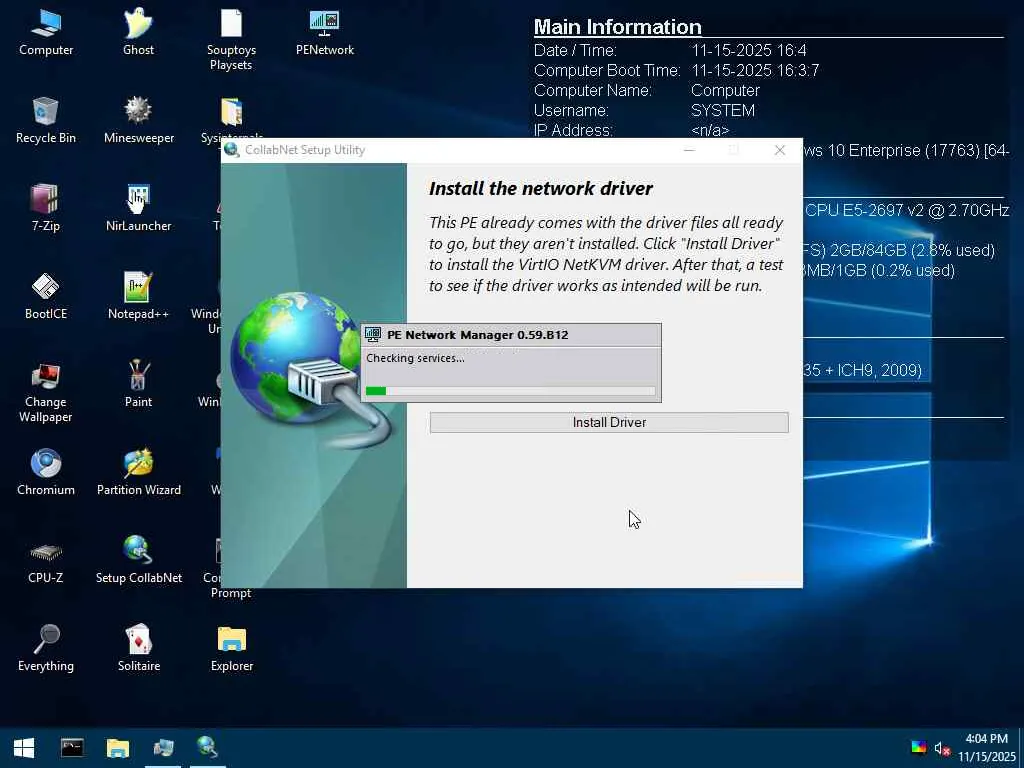Minimize the CollabNet Setup Utility window

pyautogui.click(x=689, y=150)
